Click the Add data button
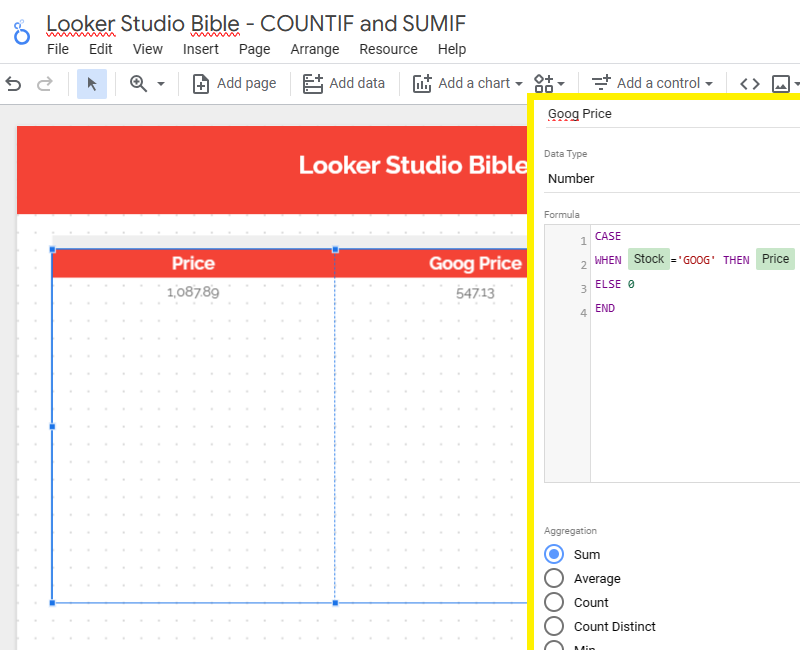Screen dimensions: 800x650 344,84
